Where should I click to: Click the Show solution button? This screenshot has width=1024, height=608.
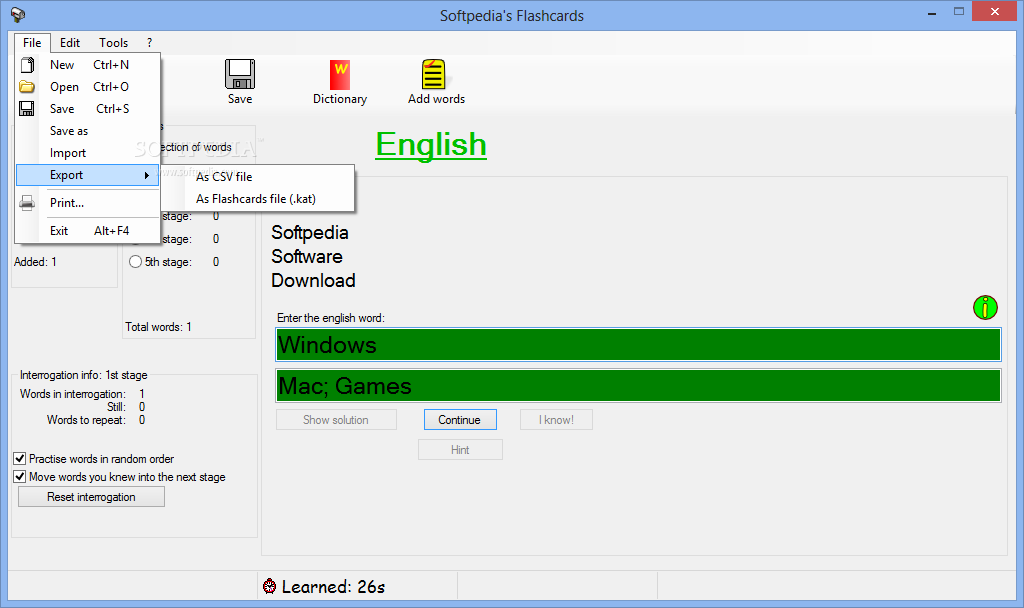pos(336,420)
